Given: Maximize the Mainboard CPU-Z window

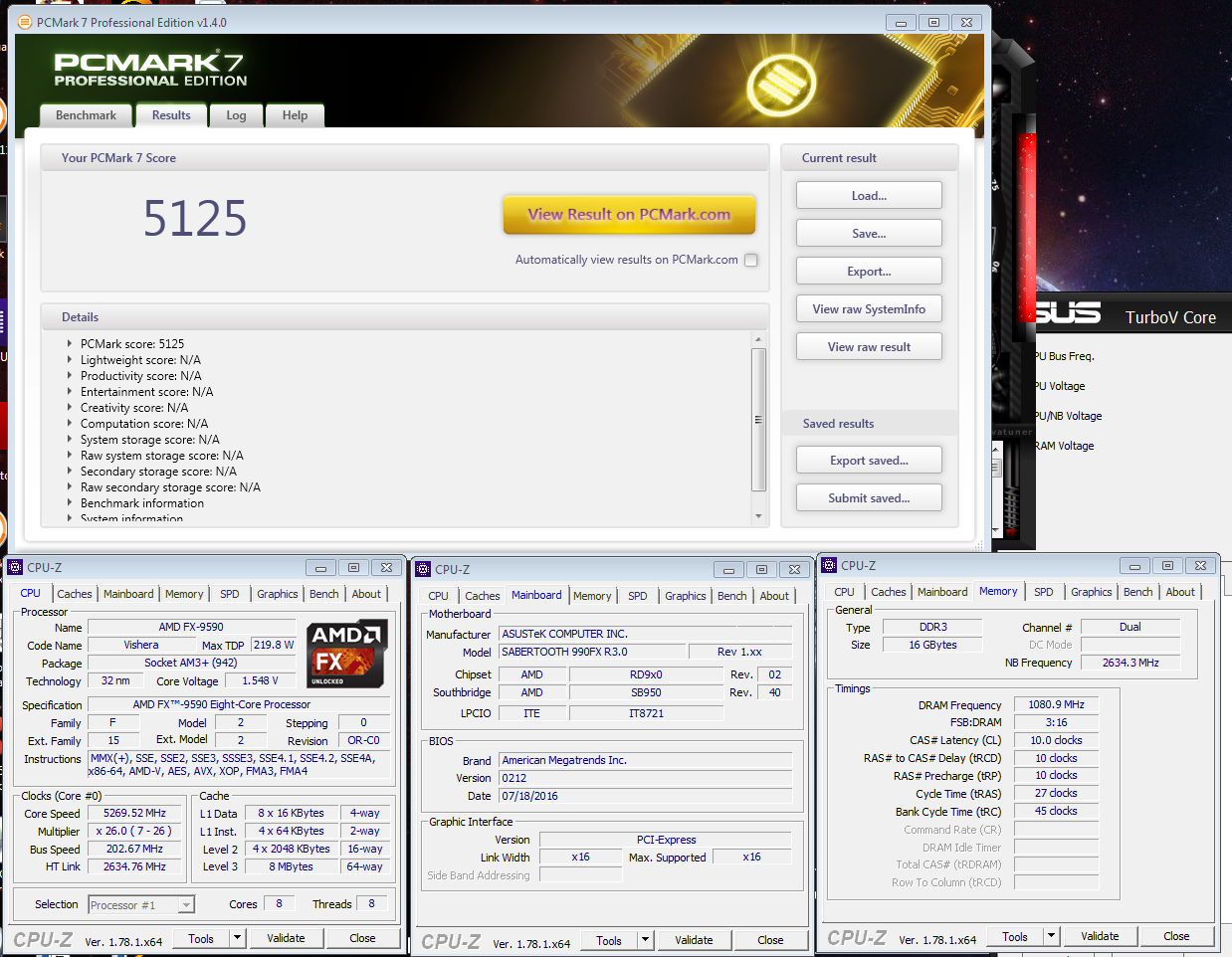Looking at the screenshot, I should 761,569.
